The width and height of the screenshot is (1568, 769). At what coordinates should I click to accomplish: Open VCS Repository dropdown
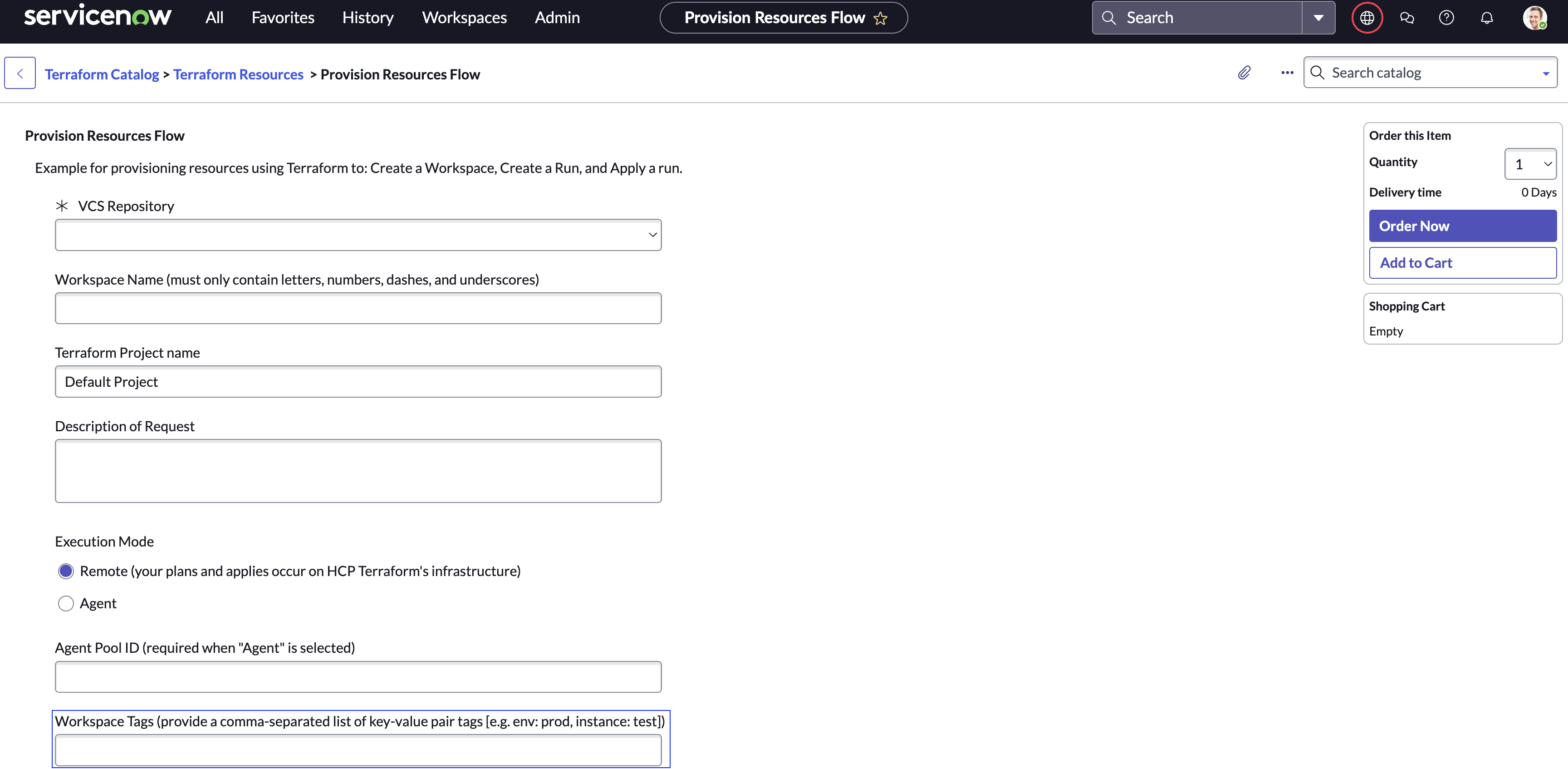click(358, 235)
